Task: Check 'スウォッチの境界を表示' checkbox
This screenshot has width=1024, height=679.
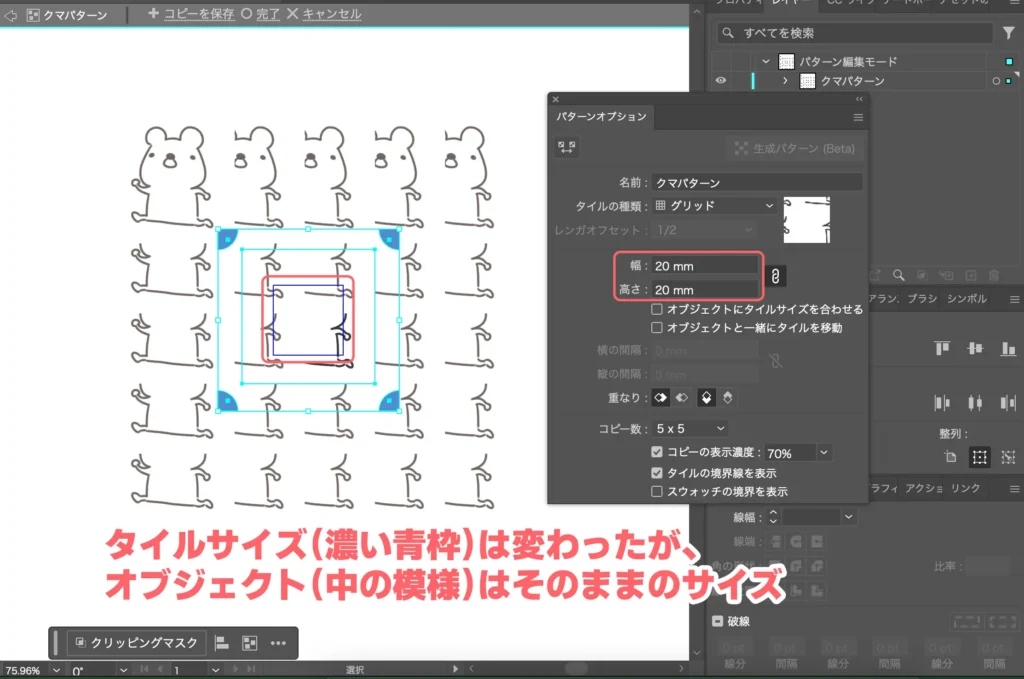Action: 657,491
